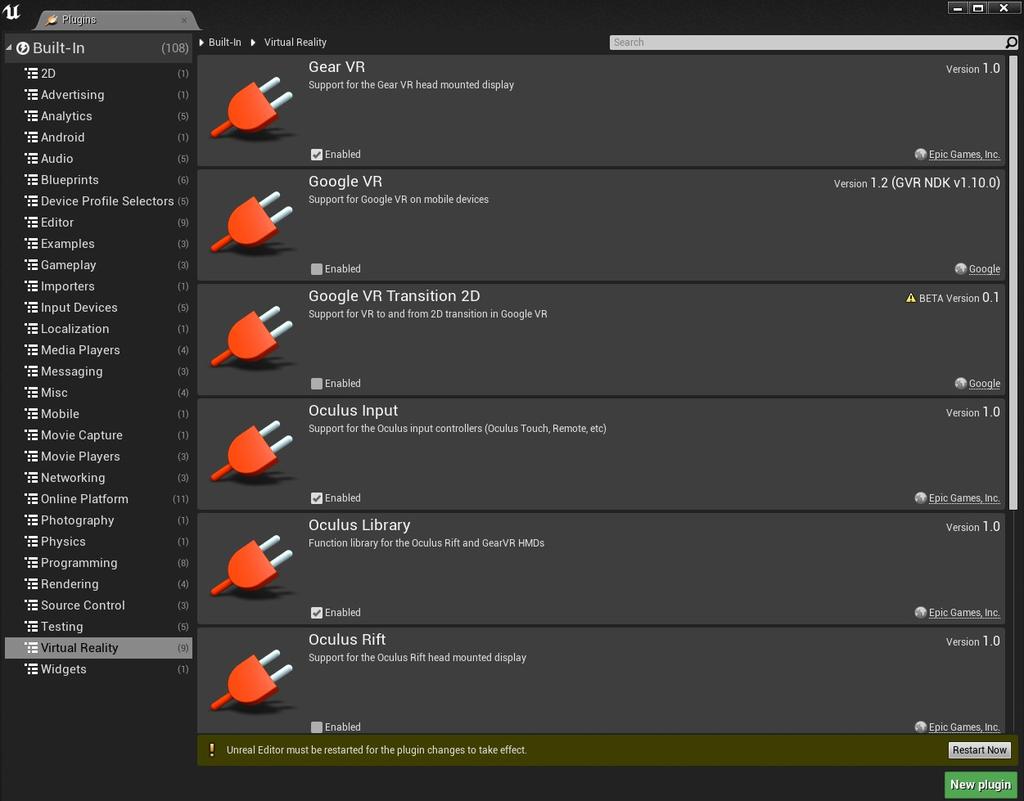Enable the Google VR plugin checkbox
1024x801 pixels.
[317, 269]
